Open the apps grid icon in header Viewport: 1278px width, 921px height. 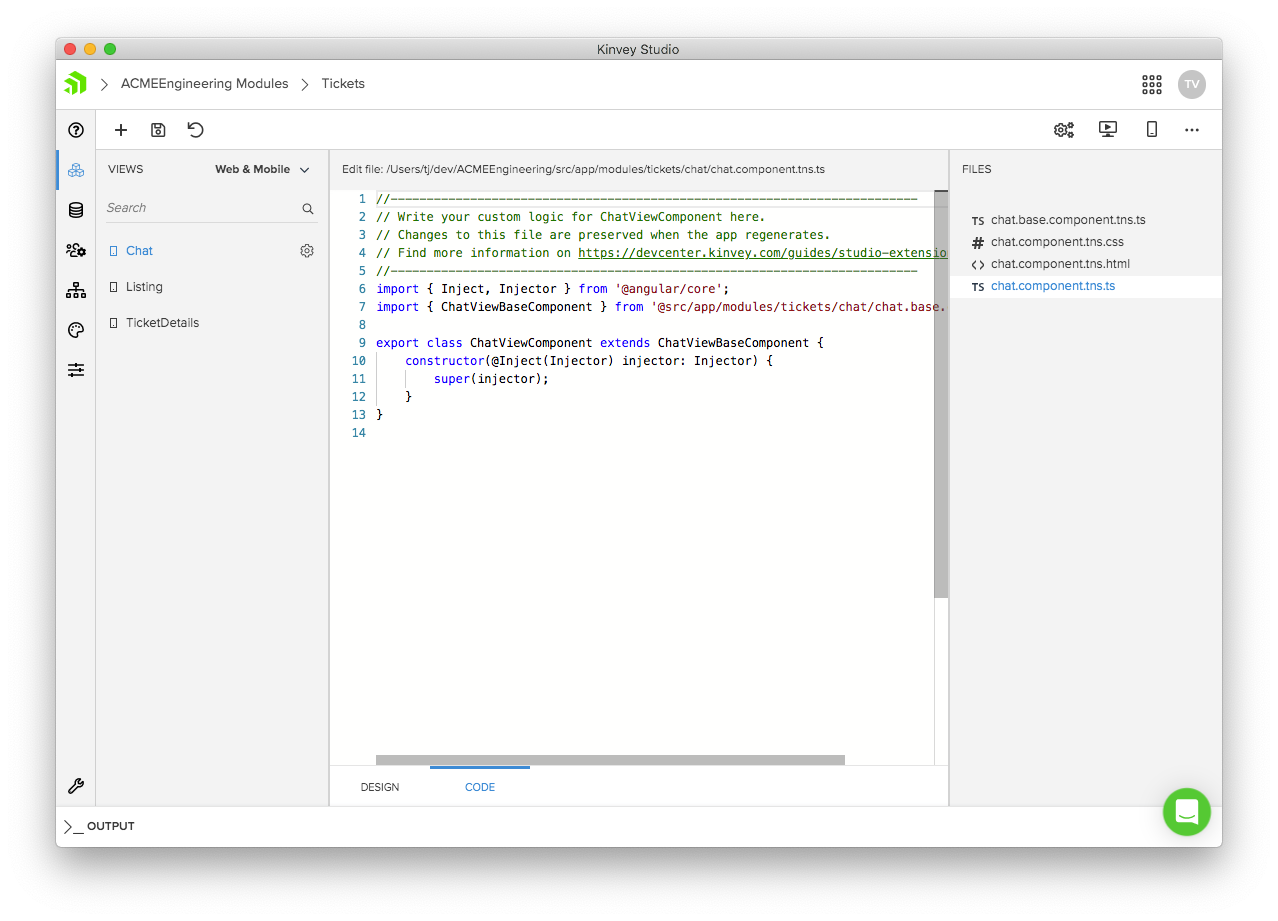click(x=1151, y=84)
